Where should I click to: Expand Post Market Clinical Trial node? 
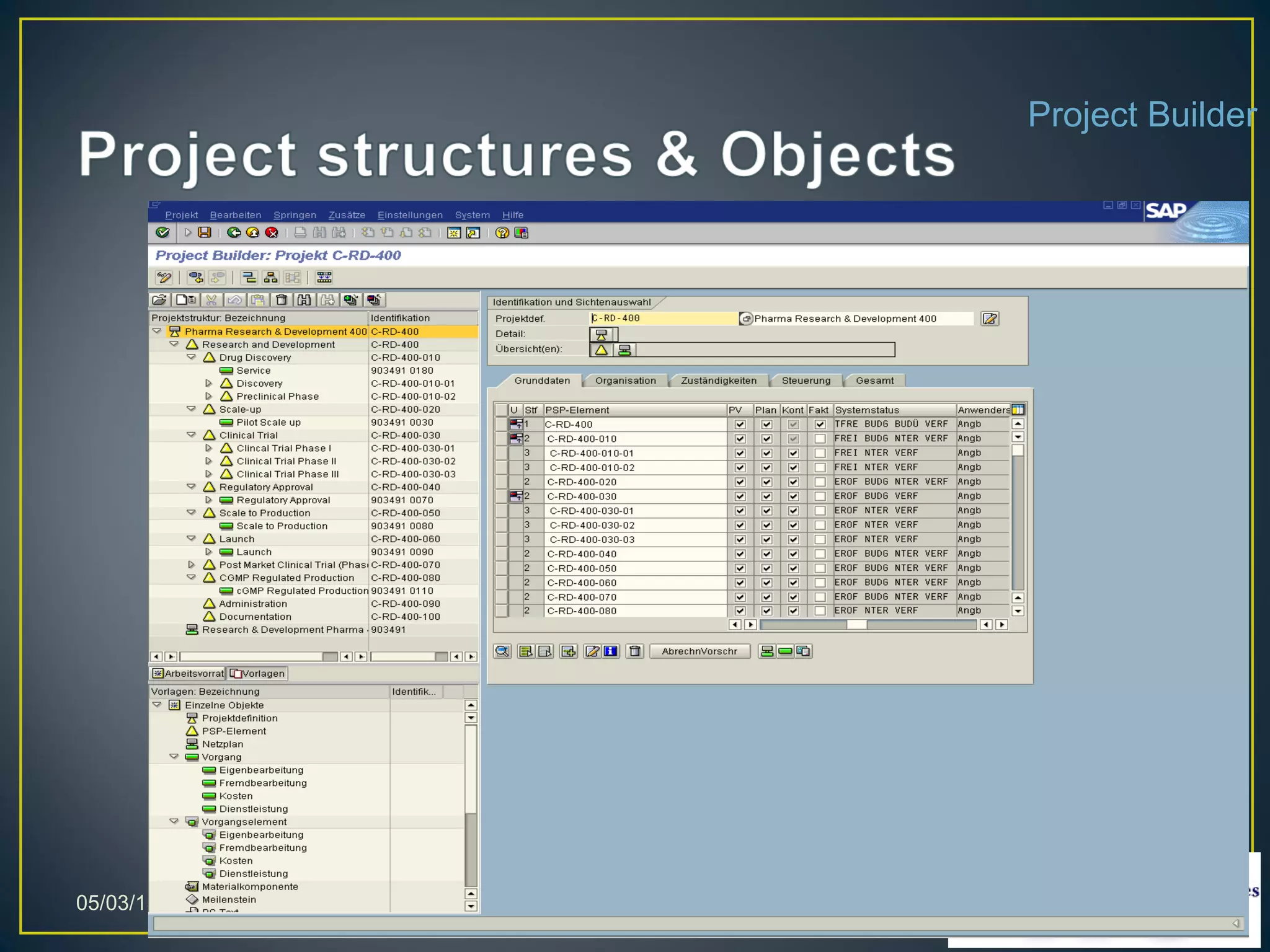pos(191,565)
